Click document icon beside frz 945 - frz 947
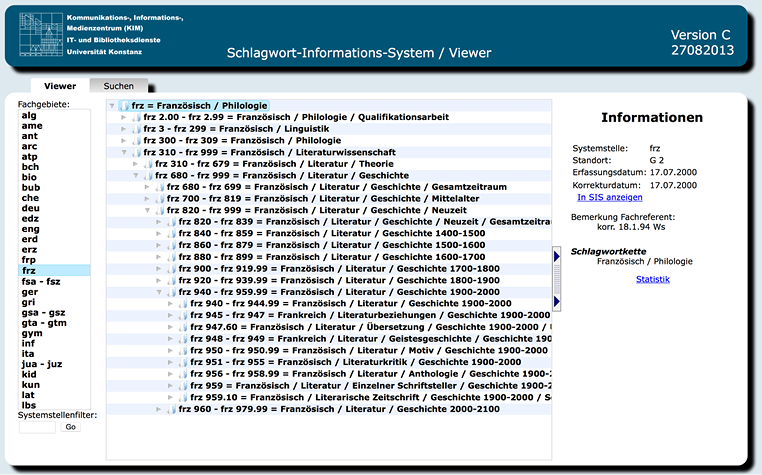Image resolution: width=762 pixels, height=475 pixels. coord(183,316)
